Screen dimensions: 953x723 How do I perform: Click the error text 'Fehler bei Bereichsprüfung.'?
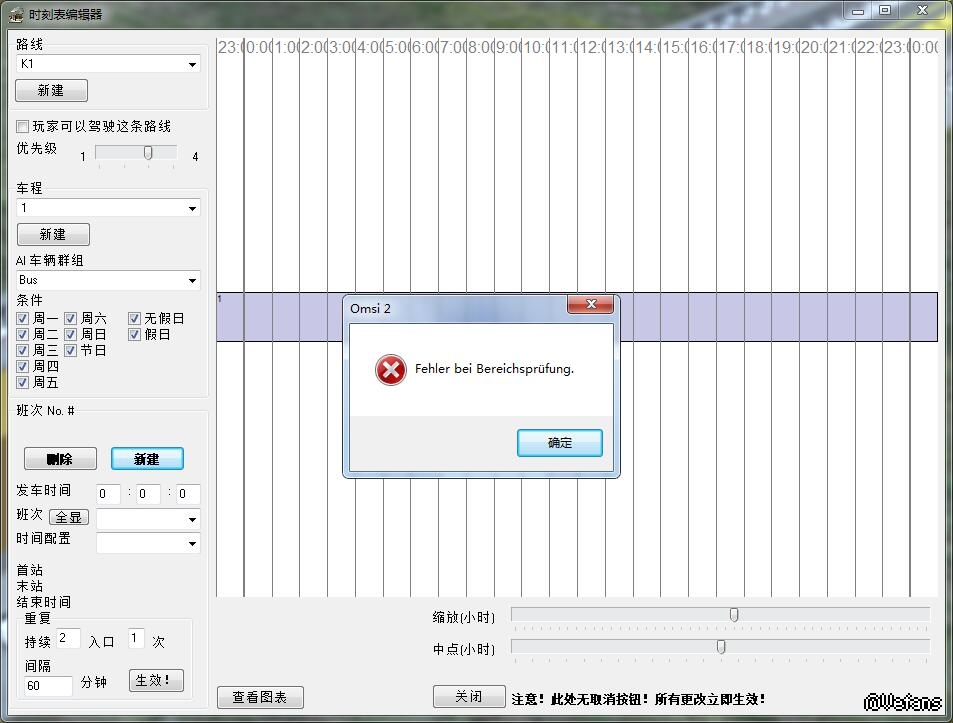coord(494,369)
